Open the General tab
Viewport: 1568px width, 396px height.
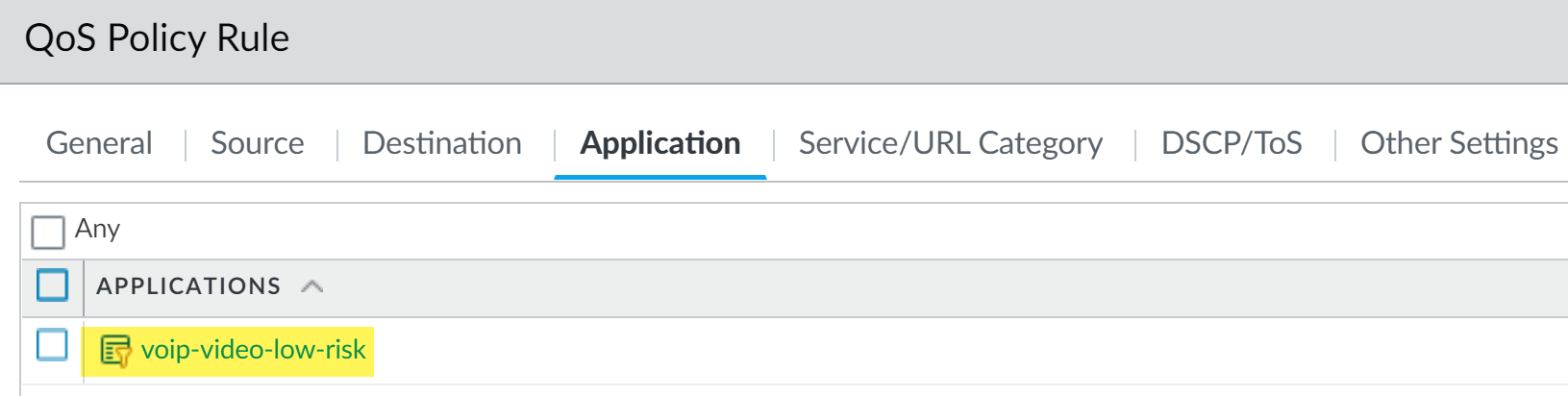(99, 143)
